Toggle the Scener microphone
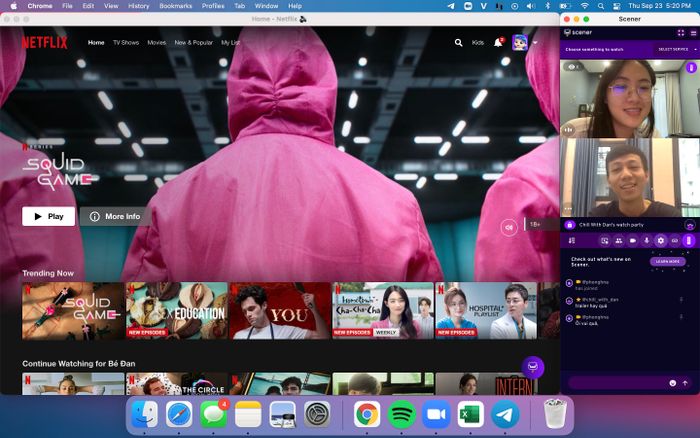700x438 pixels. [646, 241]
